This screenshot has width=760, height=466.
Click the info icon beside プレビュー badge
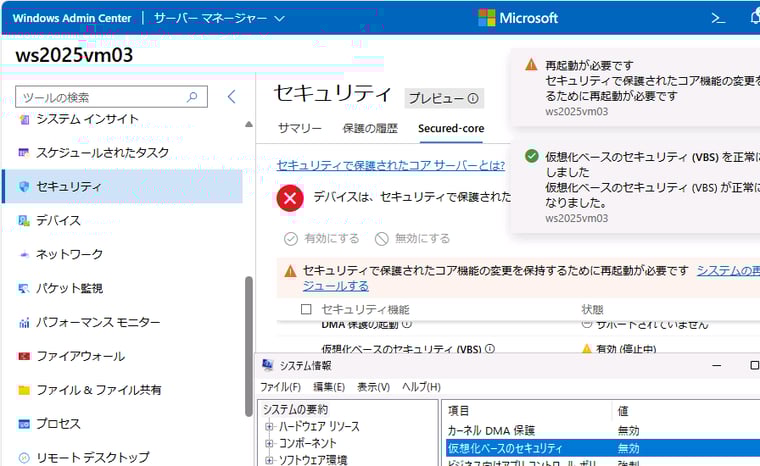473,98
